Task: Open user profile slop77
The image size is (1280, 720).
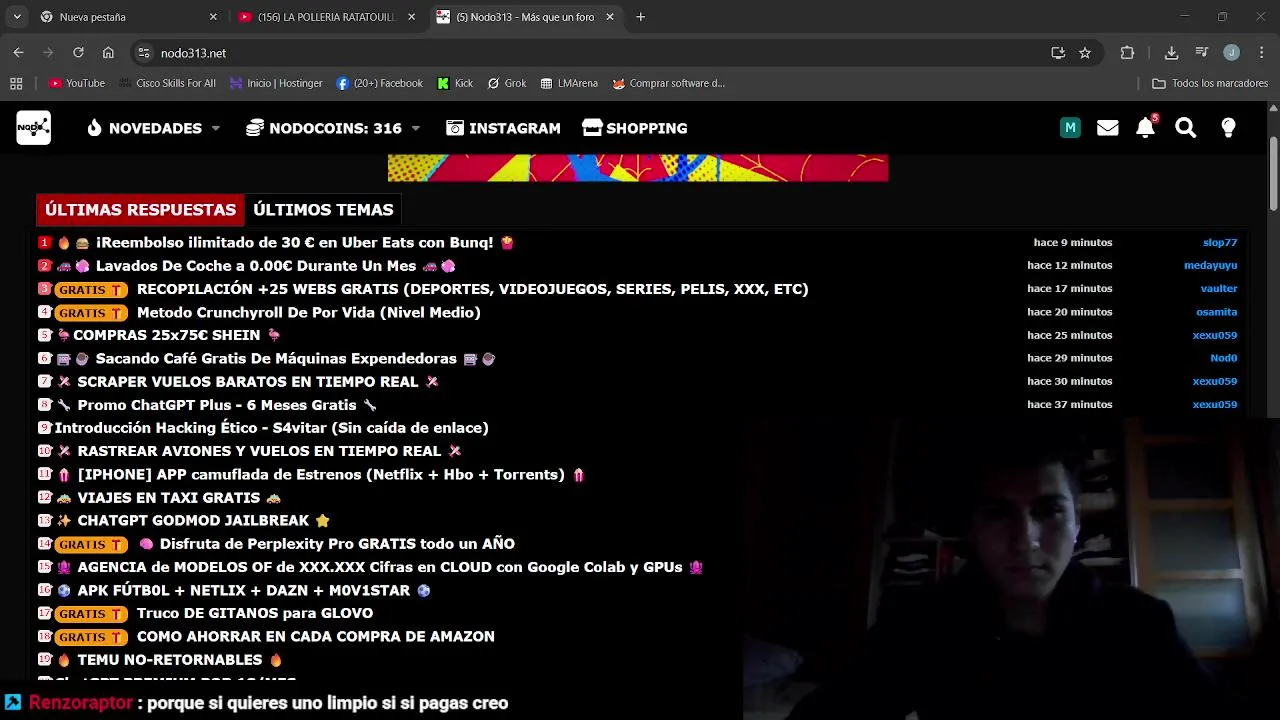Action: (1220, 243)
